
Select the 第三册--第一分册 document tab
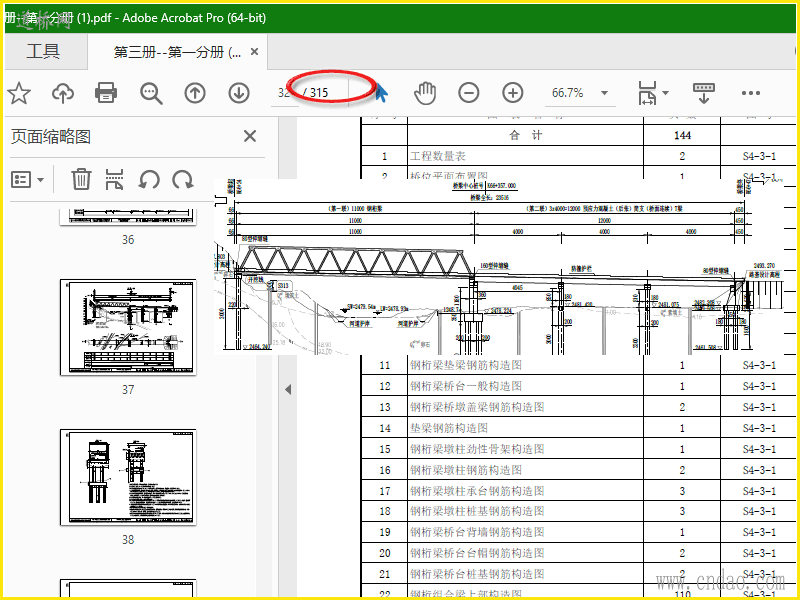pyautogui.click(x=177, y=52)
